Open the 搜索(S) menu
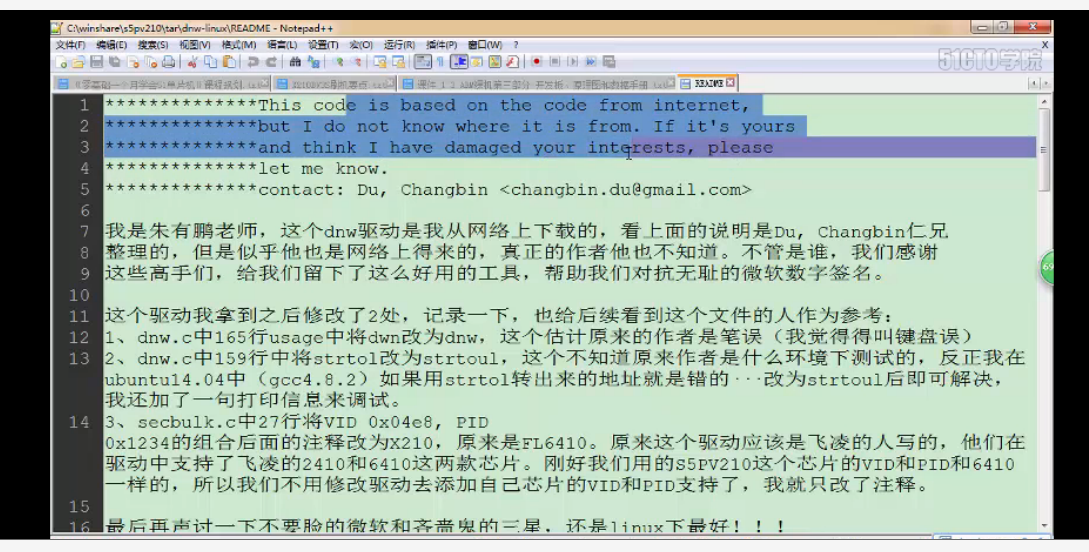This screenshot has width=1089, height=552. point(153,44)
